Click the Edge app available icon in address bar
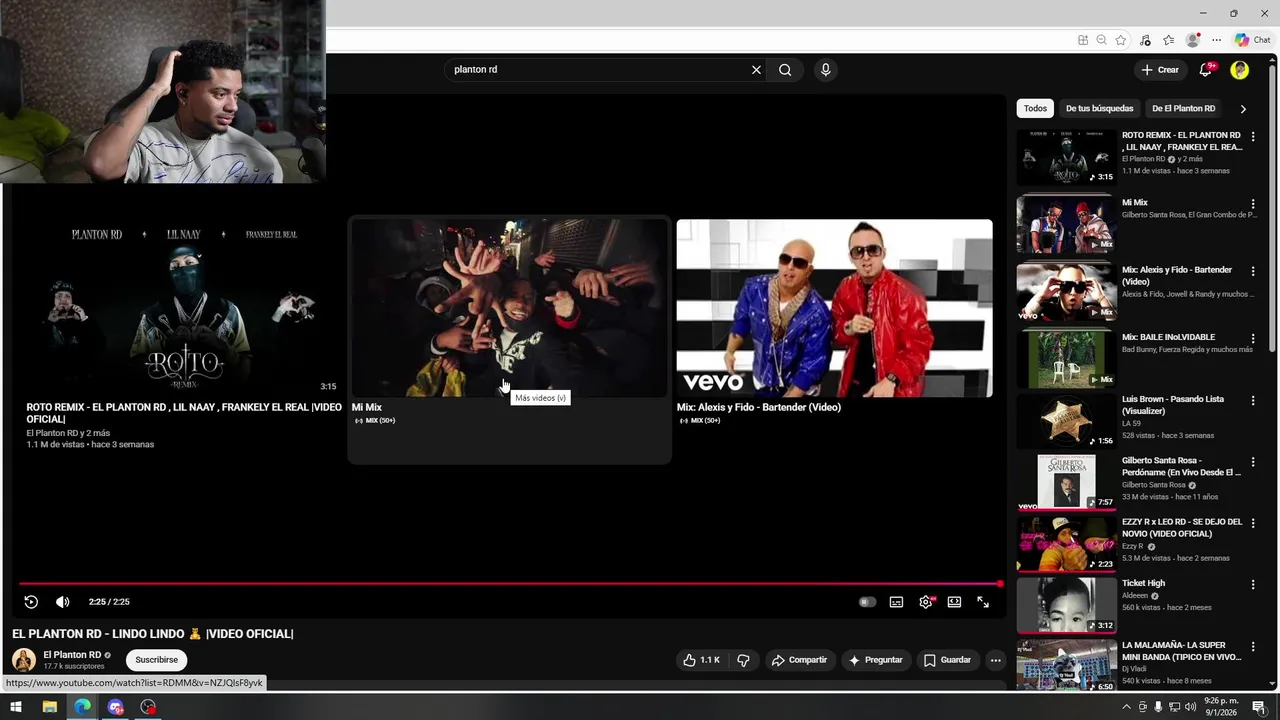This screenshot has height=720, width=1280. click(x=1083, y=40)
